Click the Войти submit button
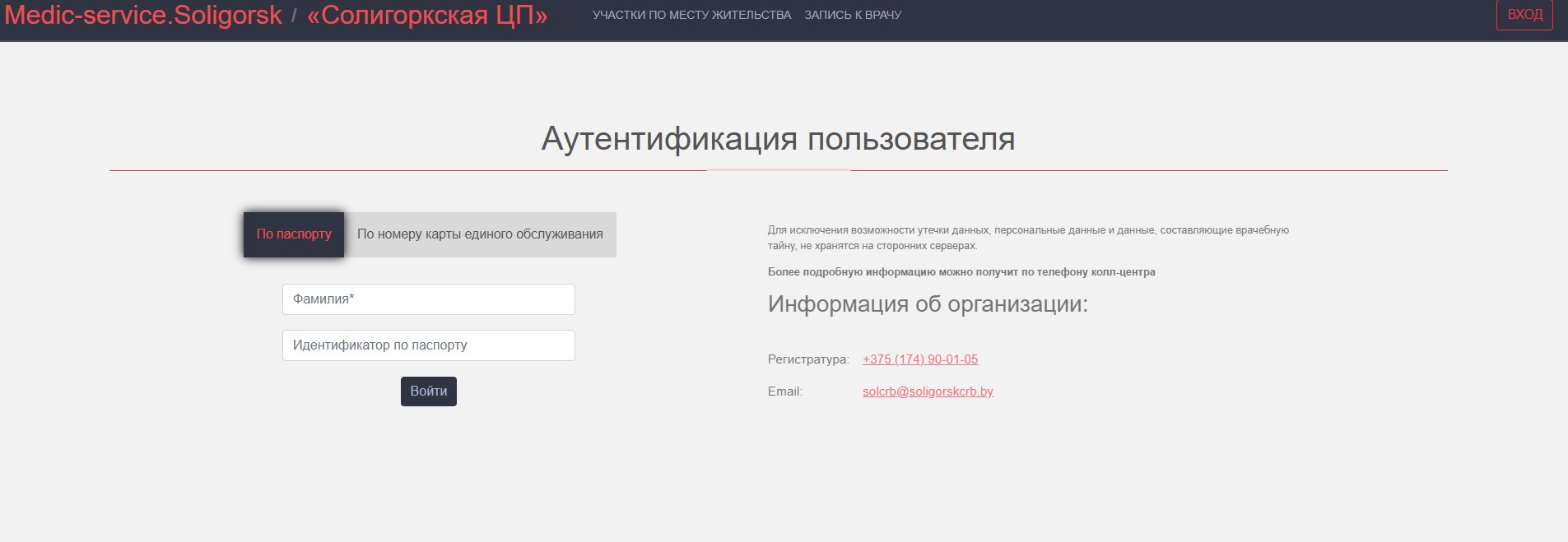 tap(429, 391)
